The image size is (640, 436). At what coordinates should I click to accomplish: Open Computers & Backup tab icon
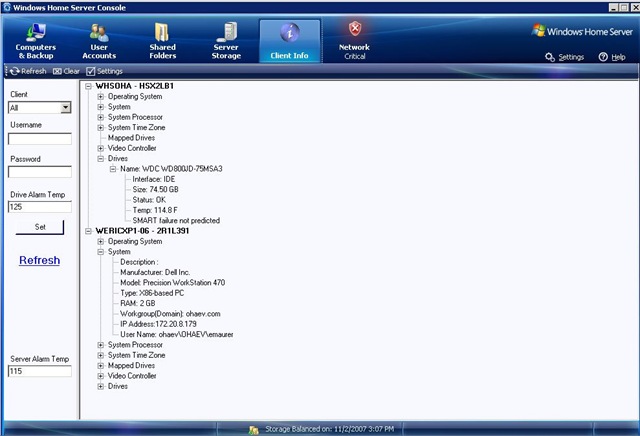(36, 32)
